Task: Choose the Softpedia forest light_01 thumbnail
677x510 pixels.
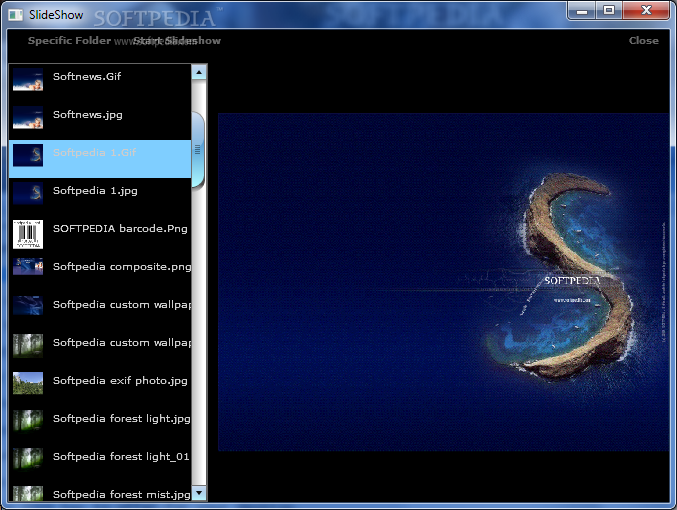Action: [28, 459]
